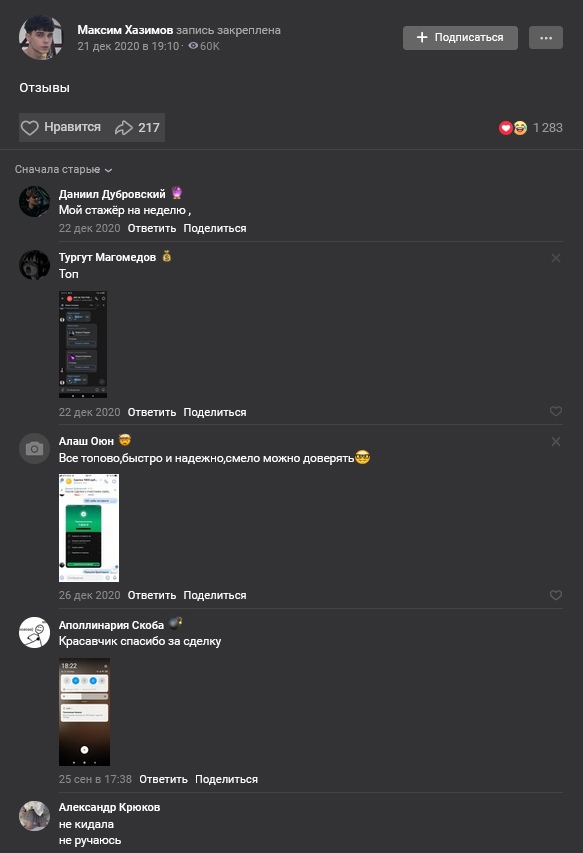Image resolution: width=583 pixels, height=853 pixels.
Task: Toggle the Нравится like button on the post
Action: pos(61,127)
